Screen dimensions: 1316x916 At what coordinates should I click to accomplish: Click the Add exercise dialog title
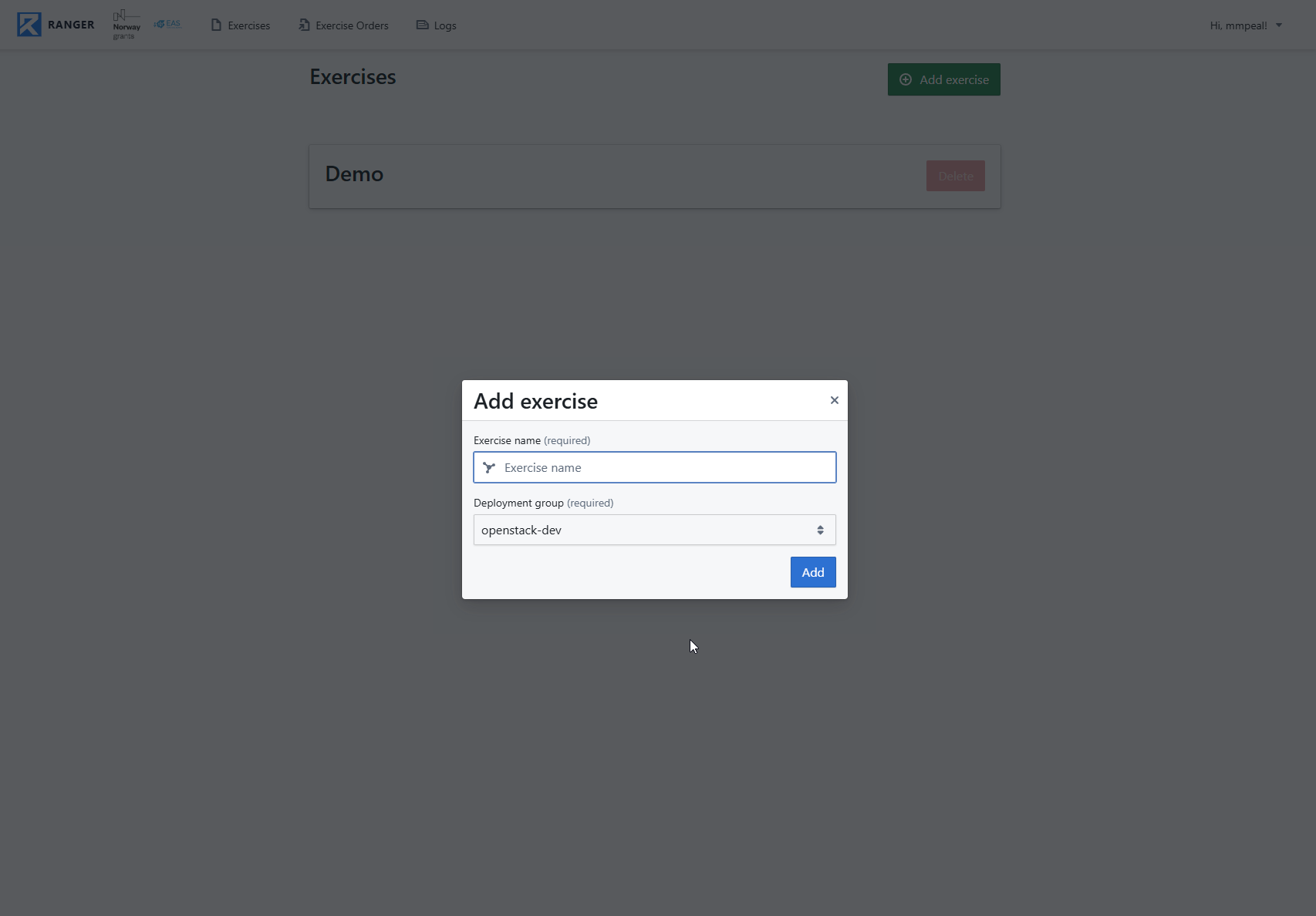(x=535, y=401)
